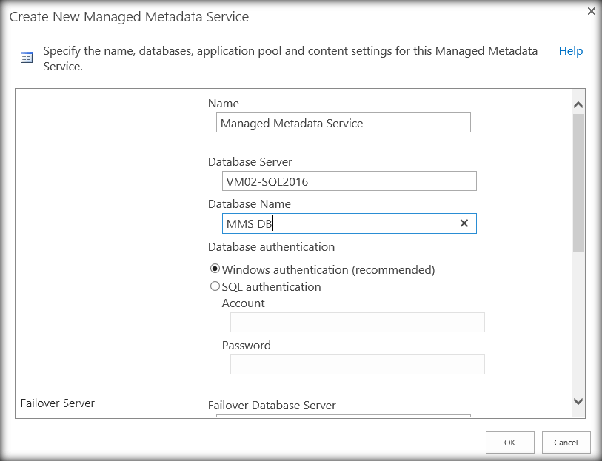
Task: Click the scroll up arrow
Action: pos(577,104)
